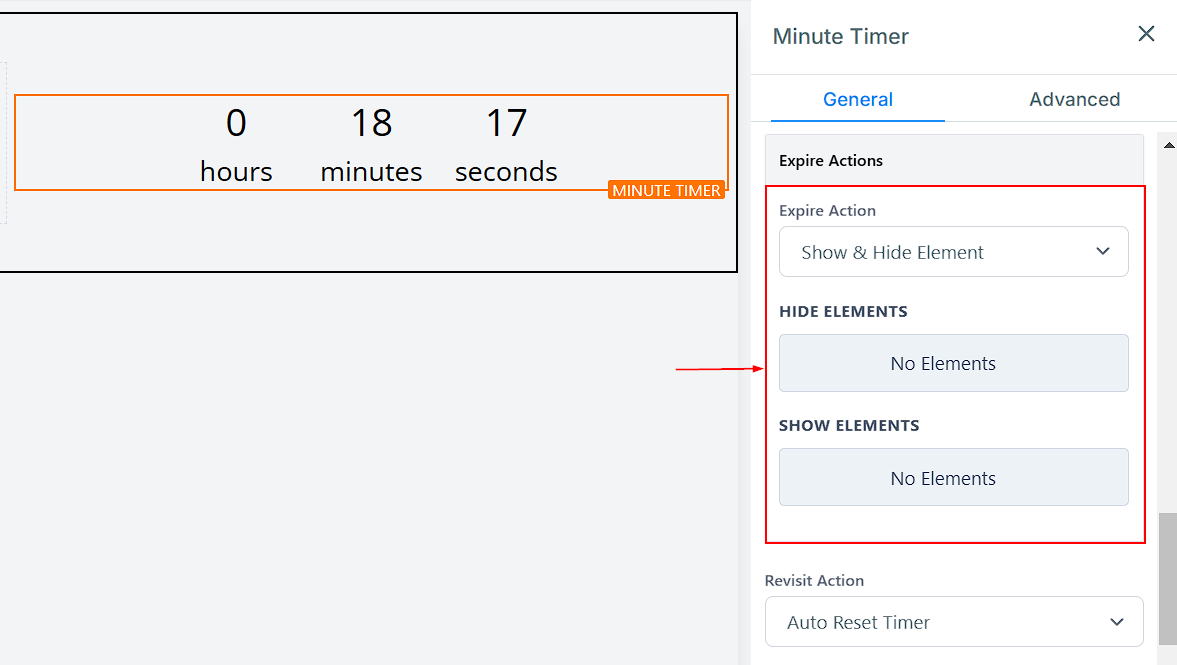
Task: Click the HIDE ELEMENTS heading
Action: point(843,312)
